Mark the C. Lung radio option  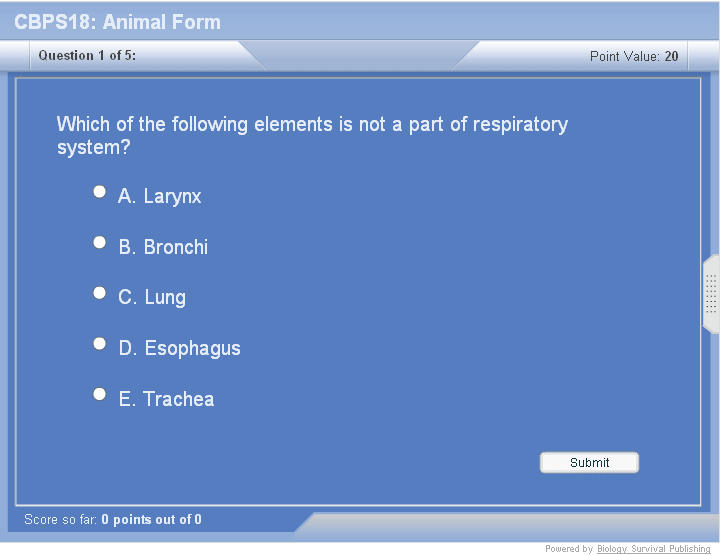pyautogui.click(x=99, y=293)
